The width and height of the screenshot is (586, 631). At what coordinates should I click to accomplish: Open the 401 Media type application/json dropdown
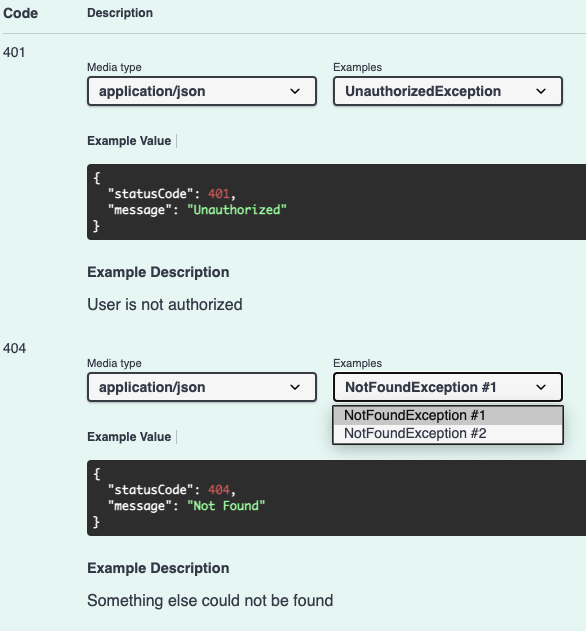click(x=202, y=91)
